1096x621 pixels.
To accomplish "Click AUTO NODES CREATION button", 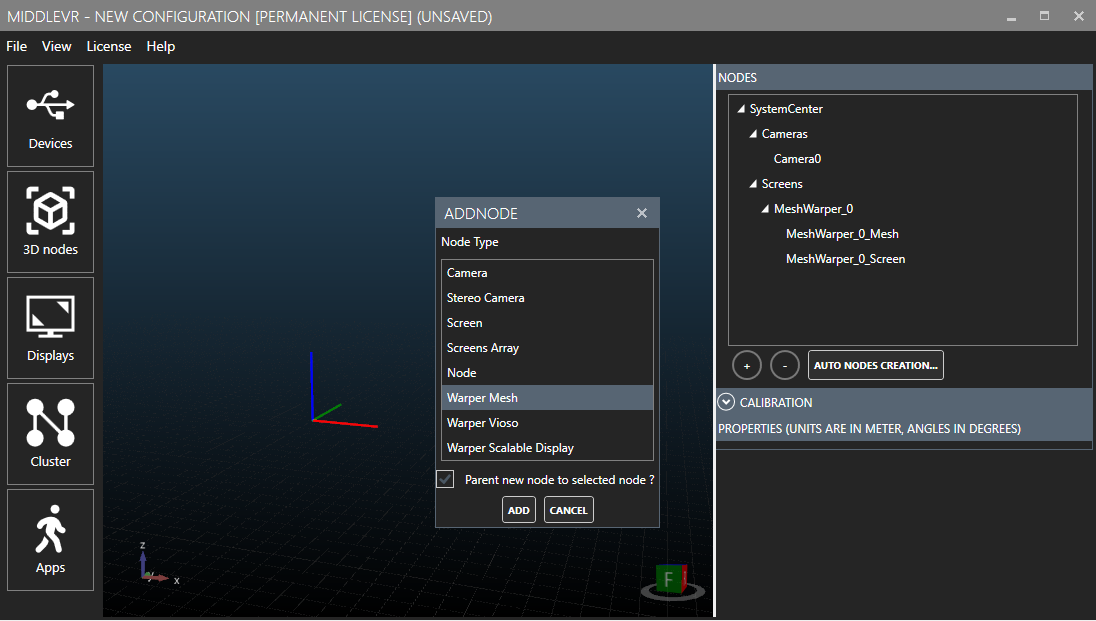I will [876, 365].
